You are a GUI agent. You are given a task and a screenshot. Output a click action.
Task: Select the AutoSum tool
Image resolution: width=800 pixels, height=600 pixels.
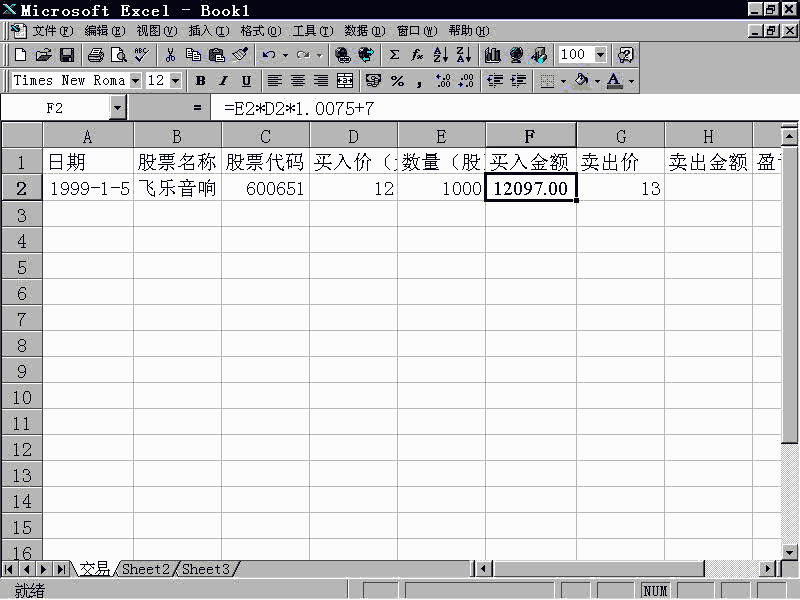coord(394,57)
